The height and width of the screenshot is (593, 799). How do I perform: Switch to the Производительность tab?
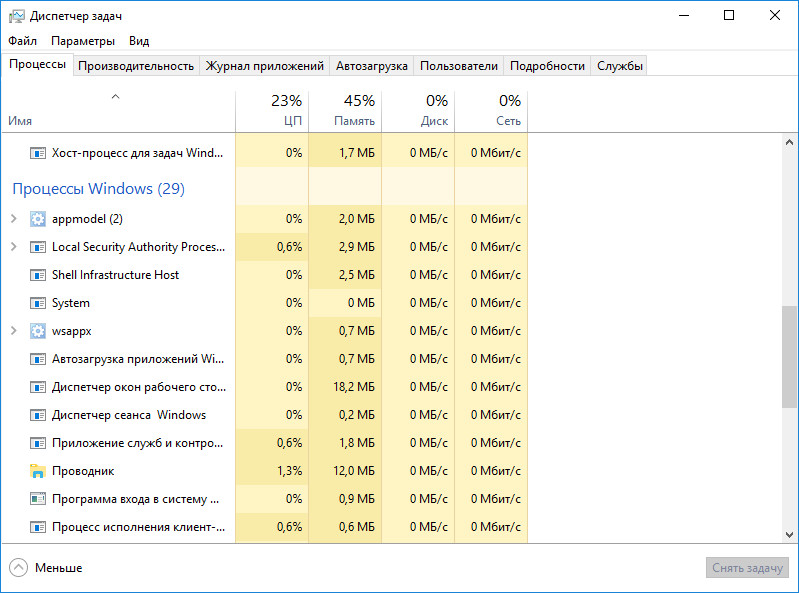[136, 66]
